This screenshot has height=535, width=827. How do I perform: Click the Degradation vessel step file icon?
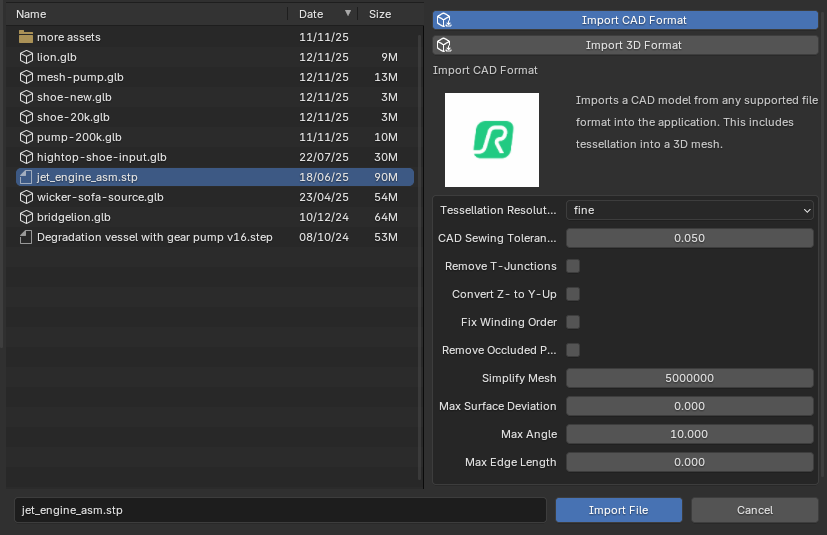coord(26,237)
